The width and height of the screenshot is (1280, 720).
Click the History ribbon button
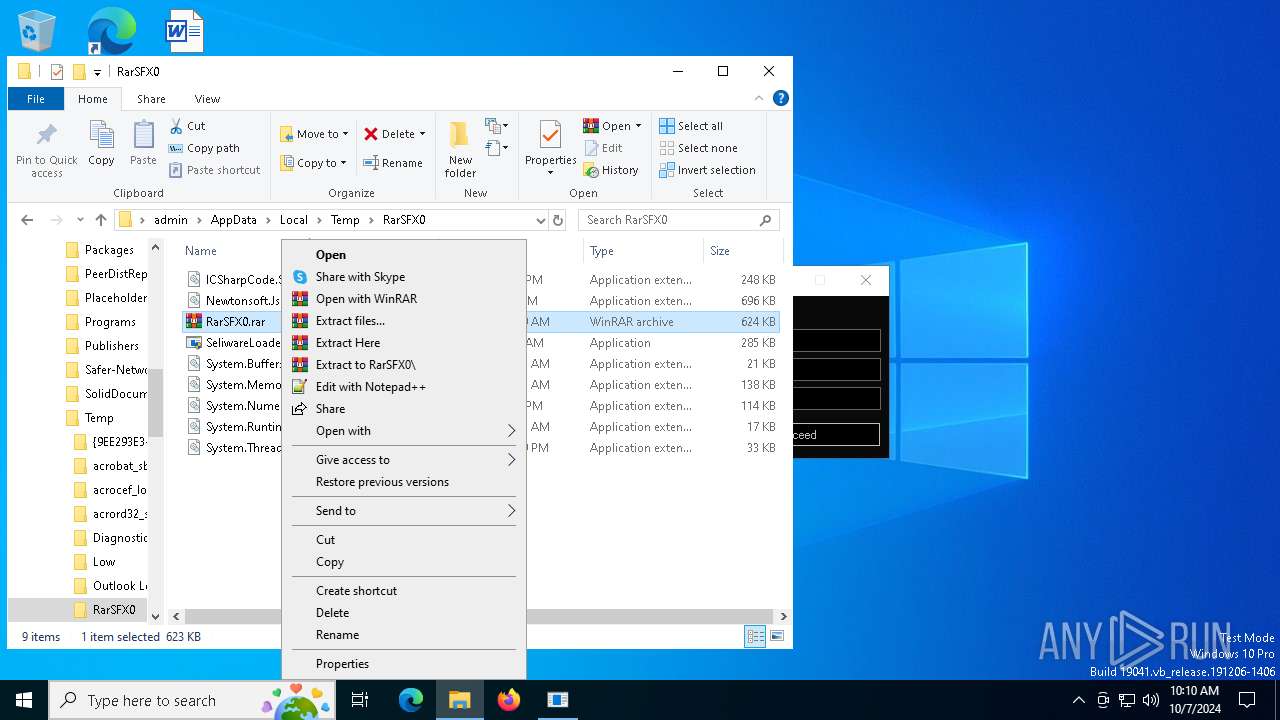point(611,170)
